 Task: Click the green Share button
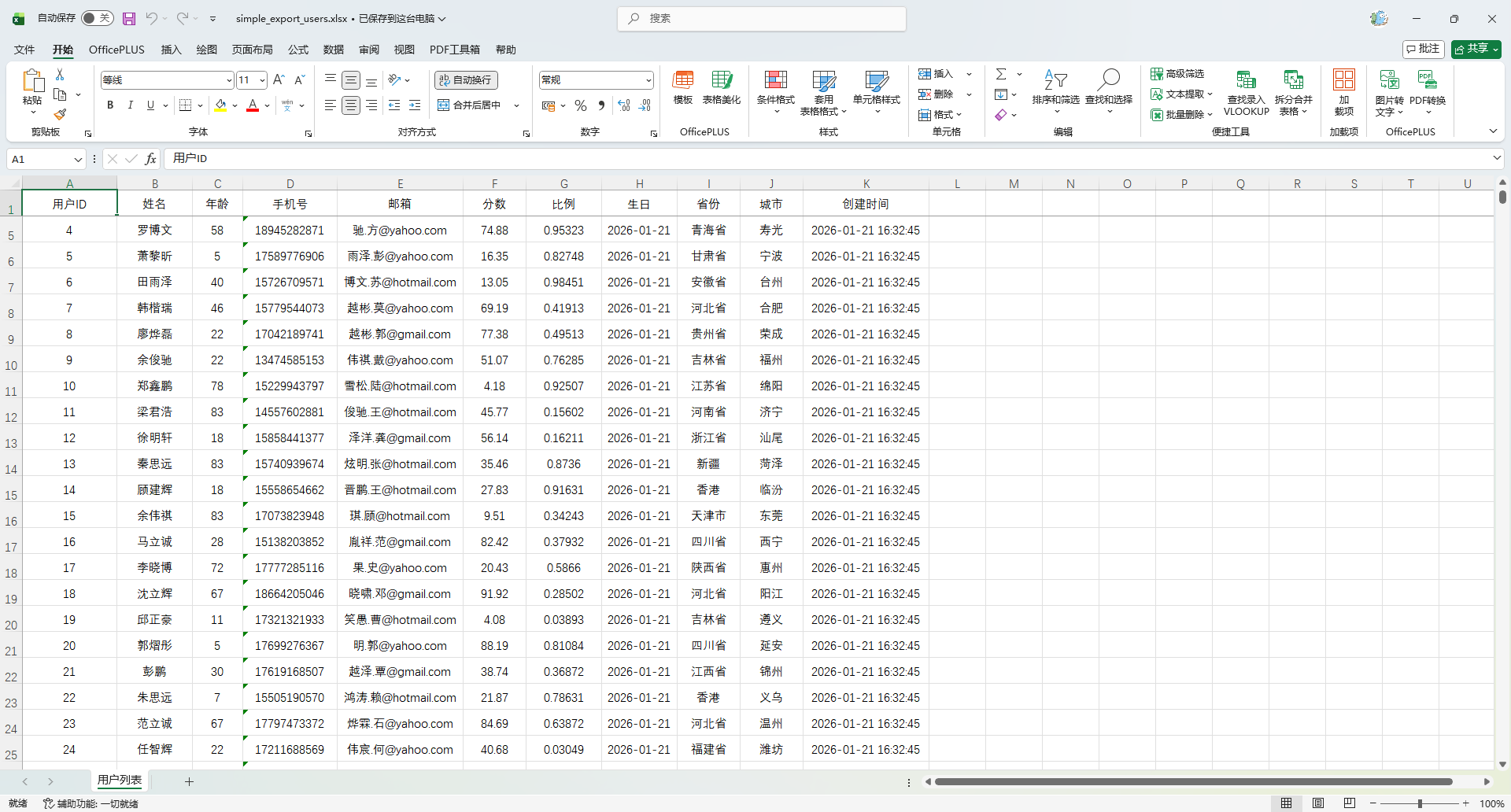pos(1476,49)
